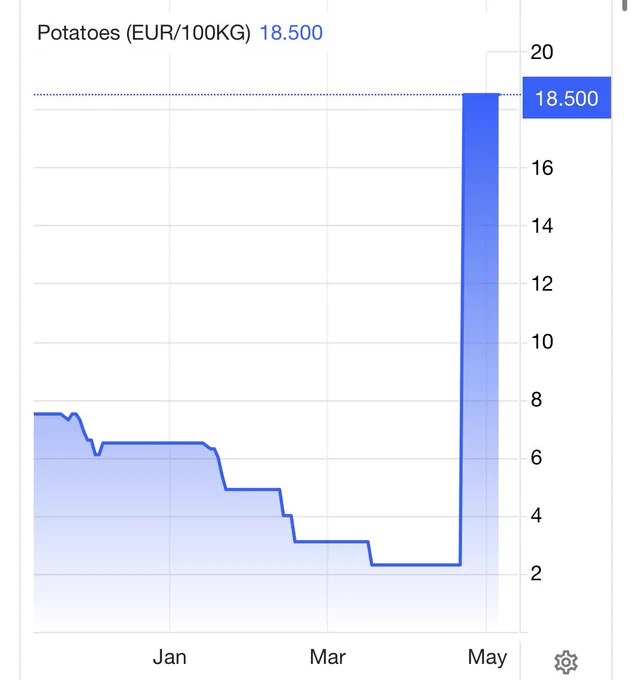Click the Mar label on the time axis
Image resolution: width=632 pixels, height=680 pixels.
pyautogui.click(x=327, y=657)
